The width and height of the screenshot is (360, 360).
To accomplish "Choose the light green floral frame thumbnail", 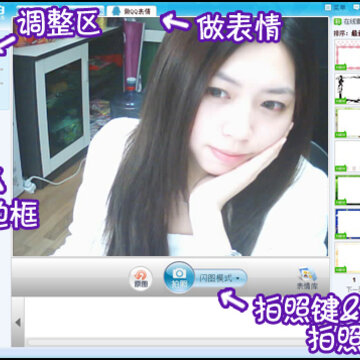I will (x=347, y=122).
